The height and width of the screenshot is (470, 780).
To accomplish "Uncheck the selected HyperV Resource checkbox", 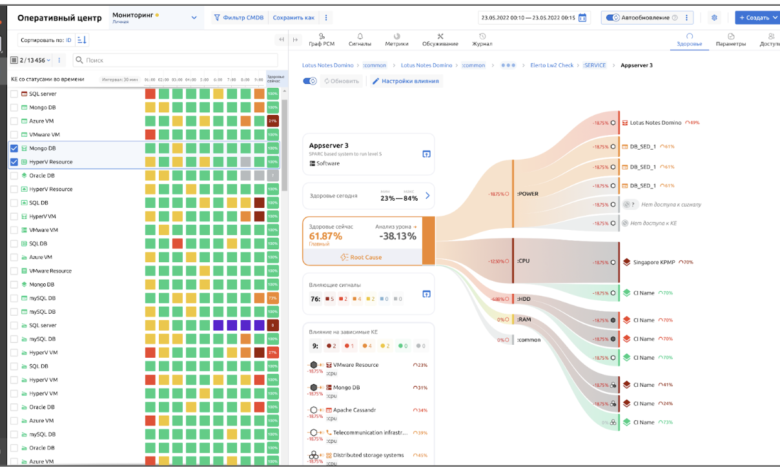I will click(x=14, y=162).
